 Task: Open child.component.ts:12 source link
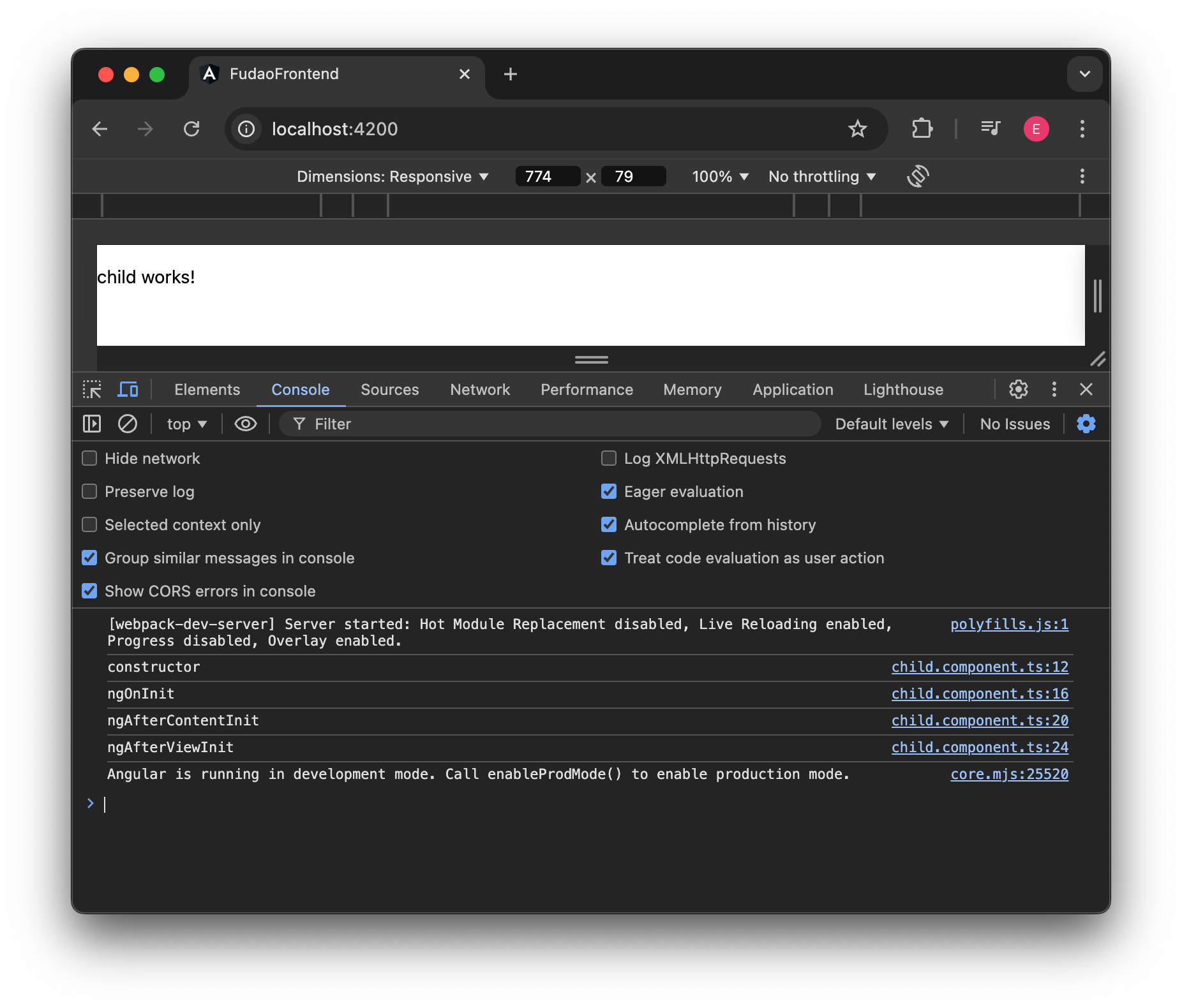[x=980, y=667]
